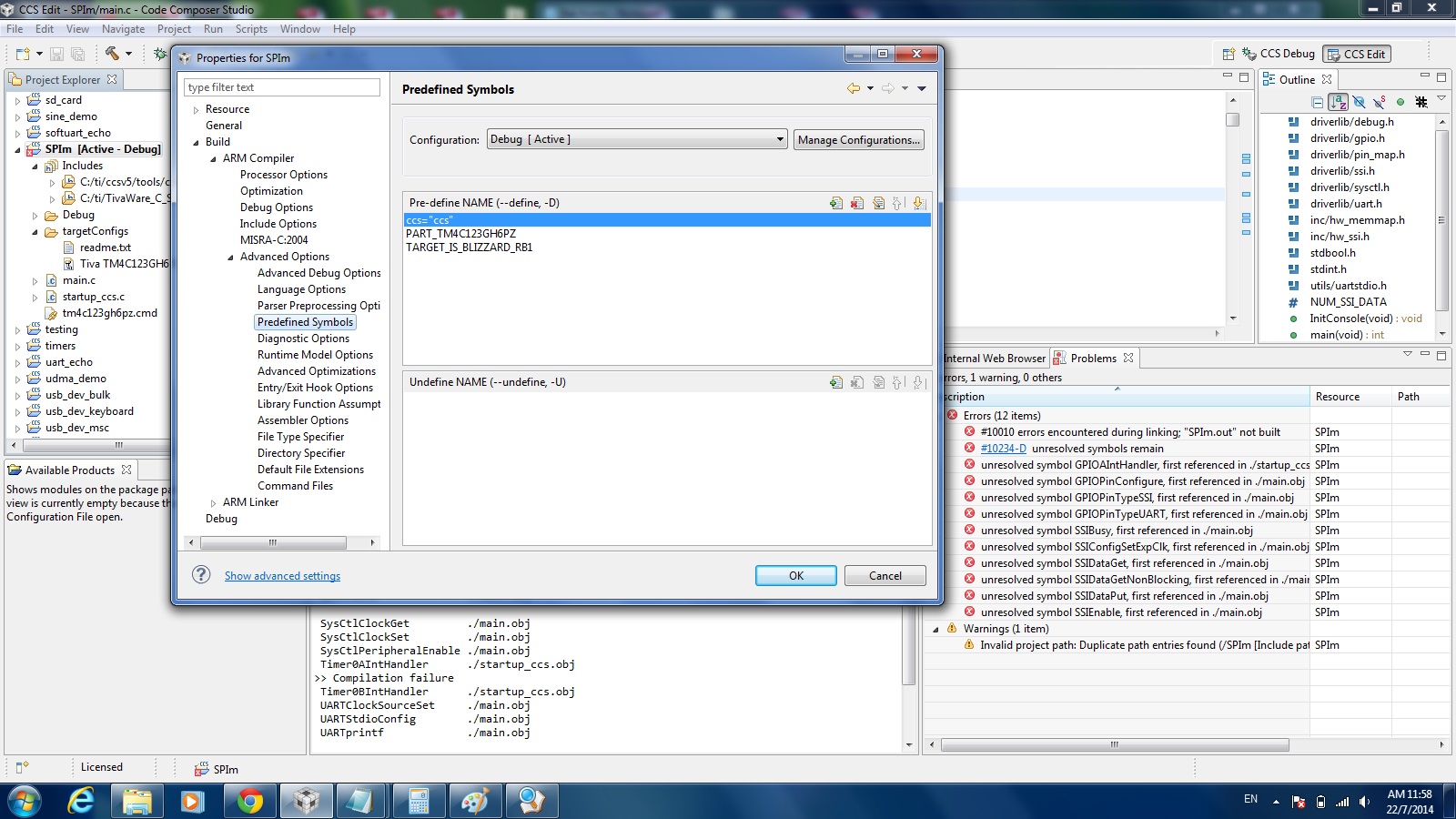This screenshot has height=819, width=1456.
Task: Collapse Build node in properties tree
Action: pyautogui.click(x=196, y=142)
